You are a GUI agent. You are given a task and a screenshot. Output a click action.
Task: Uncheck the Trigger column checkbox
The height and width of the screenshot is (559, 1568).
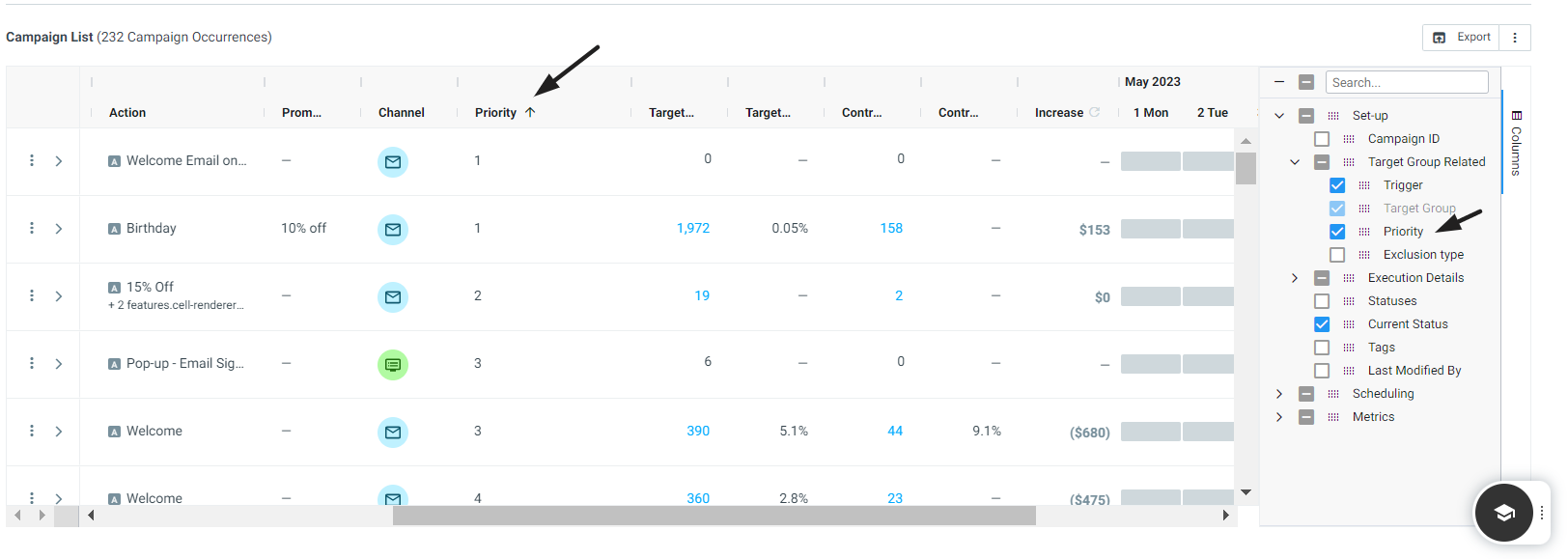[1337, 185]
